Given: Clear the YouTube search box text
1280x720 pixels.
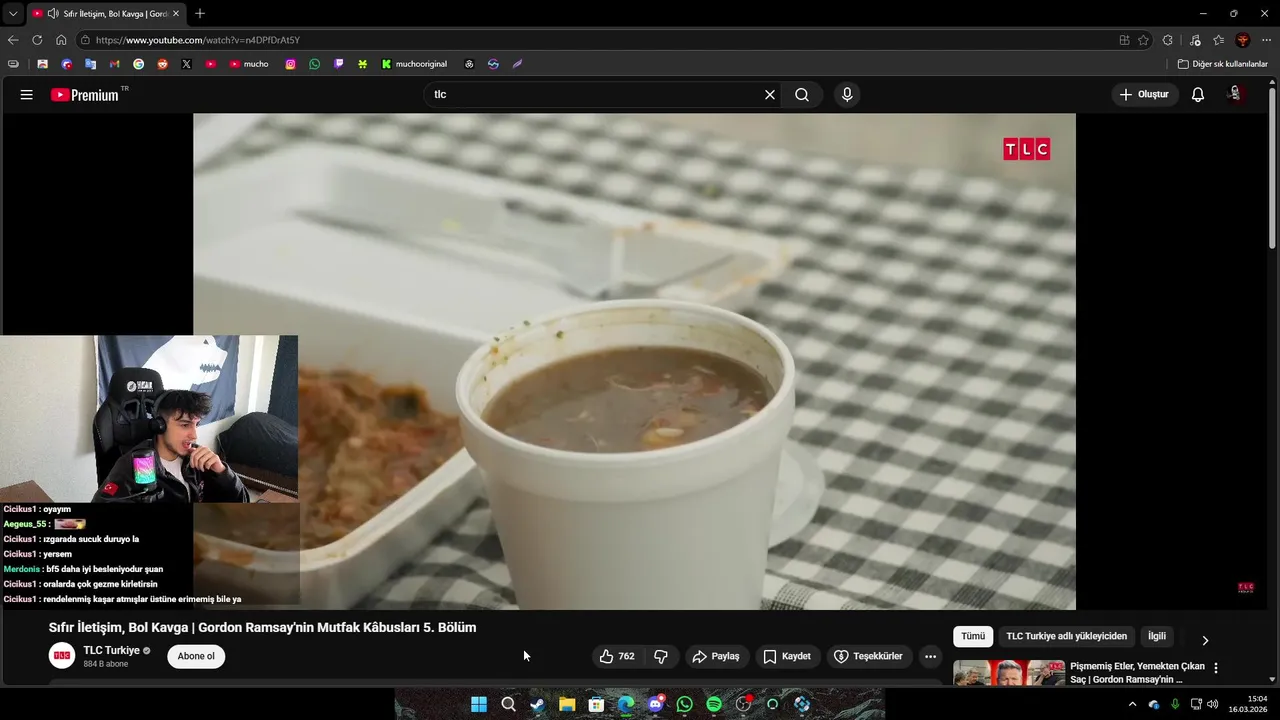Looking at the screenshot, I should coord(770,95).
